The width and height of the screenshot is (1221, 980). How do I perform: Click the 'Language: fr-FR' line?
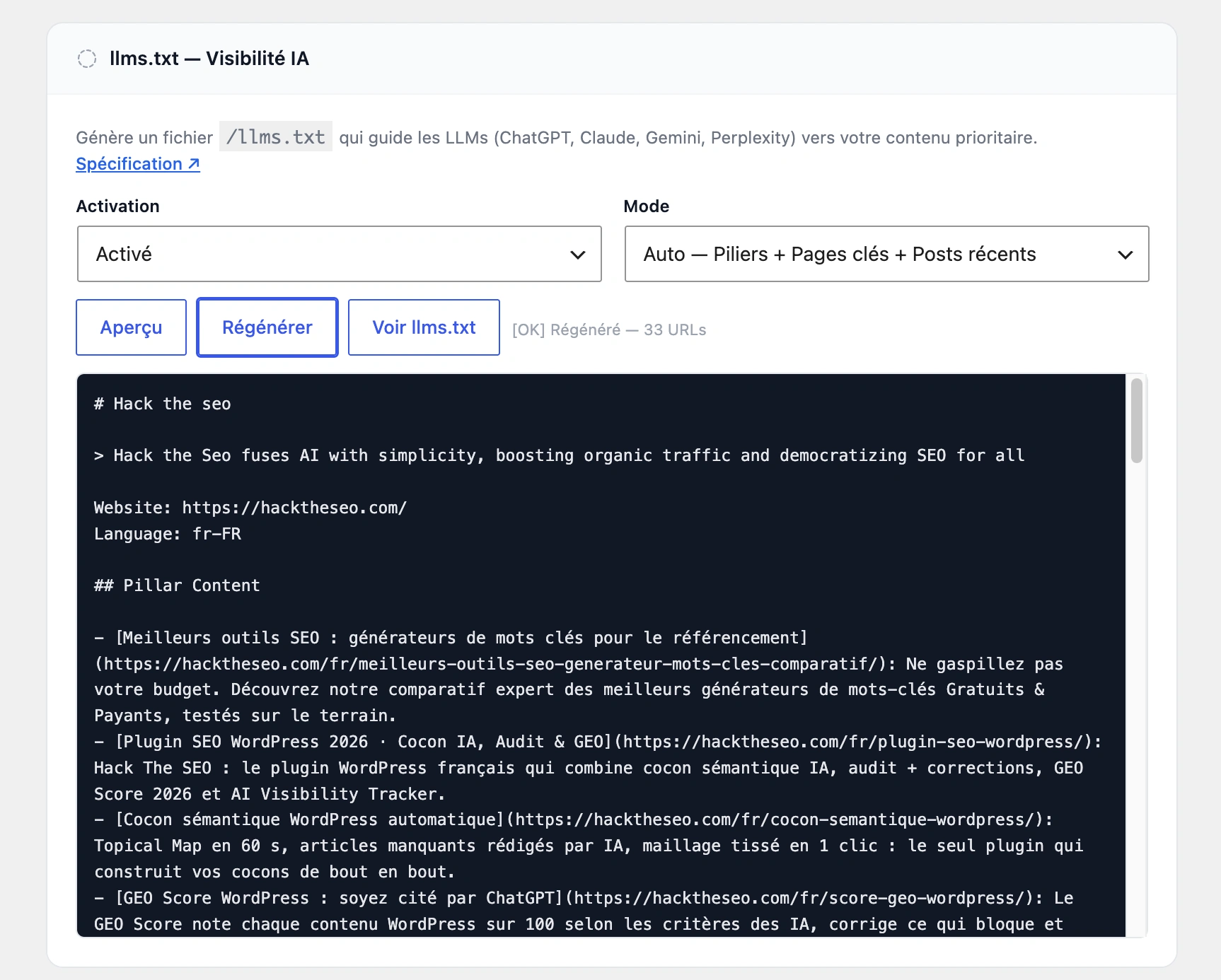point(168,534)
